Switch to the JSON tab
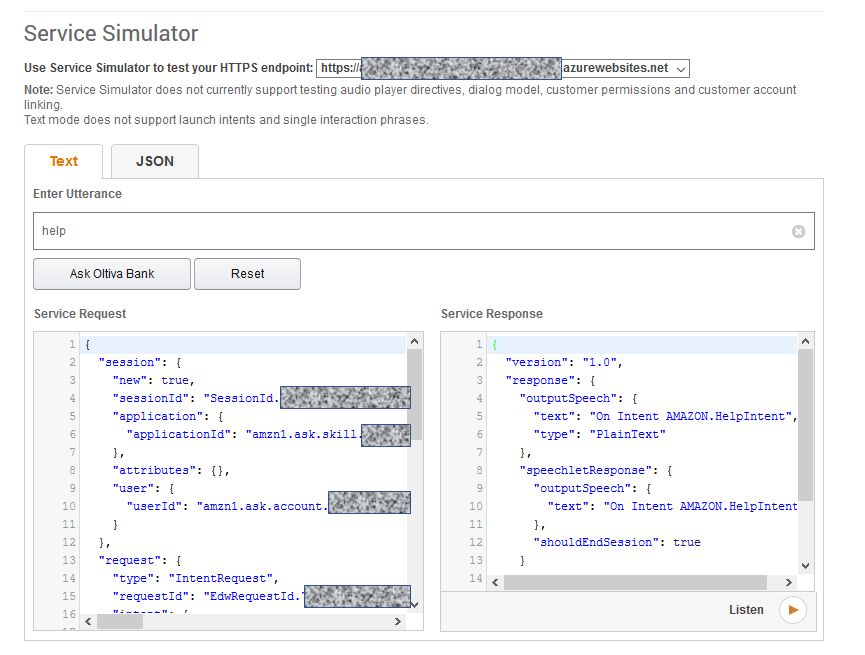Image resolution: width=865 pixels, height=655 pixels. tap(154, 161)
